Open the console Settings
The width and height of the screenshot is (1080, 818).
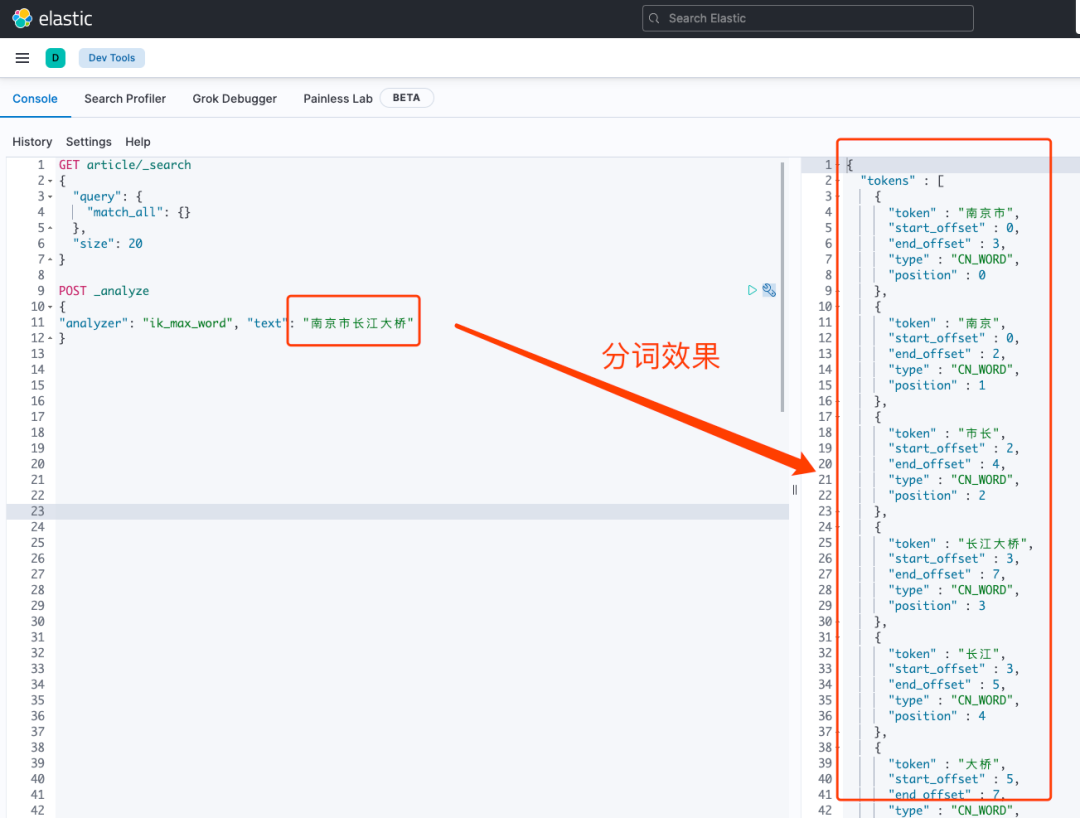pyautogui.click(x=89, y=142)
